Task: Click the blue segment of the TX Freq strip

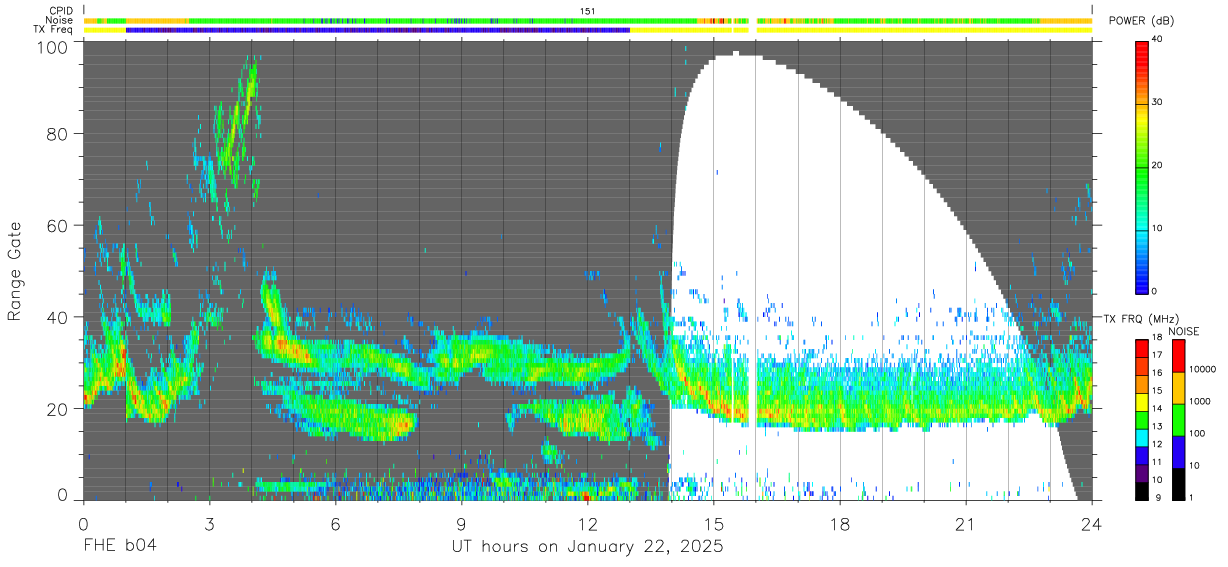Action: click(378, 30)
